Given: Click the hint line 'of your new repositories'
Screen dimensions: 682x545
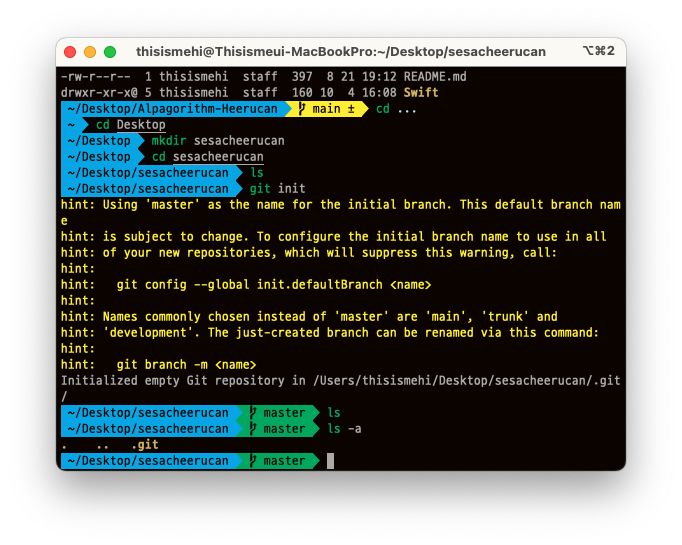Looking at the screenshot, I should coord(309,253).
